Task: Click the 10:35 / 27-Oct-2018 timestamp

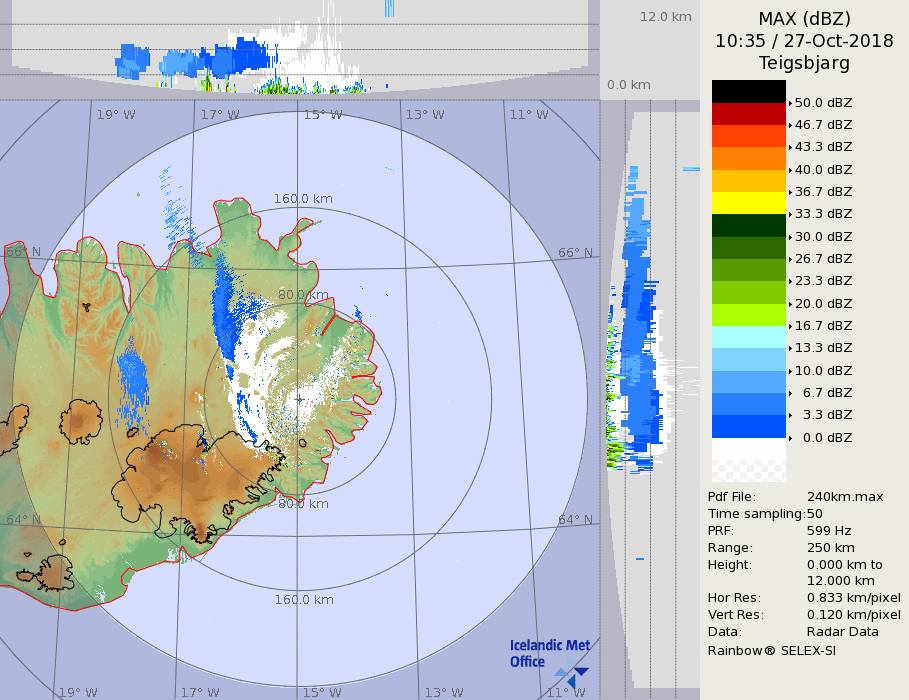Action: click(804, 41)
